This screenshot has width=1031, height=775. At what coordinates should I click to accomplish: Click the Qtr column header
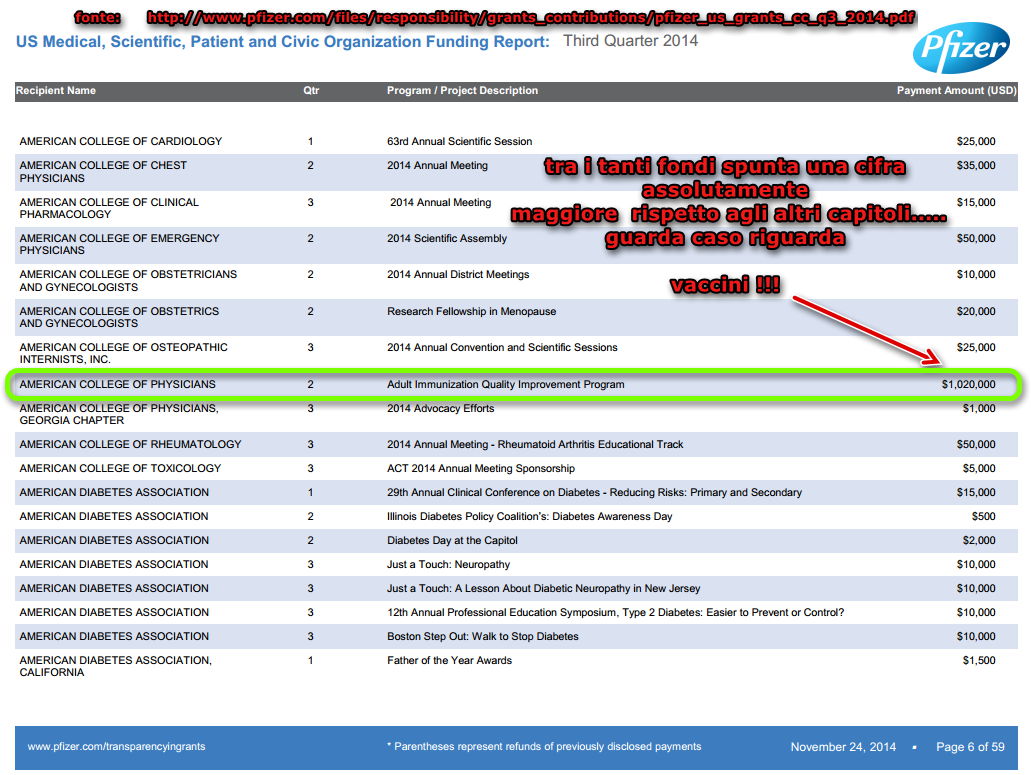pyautogui.click(x=311, y=91)
